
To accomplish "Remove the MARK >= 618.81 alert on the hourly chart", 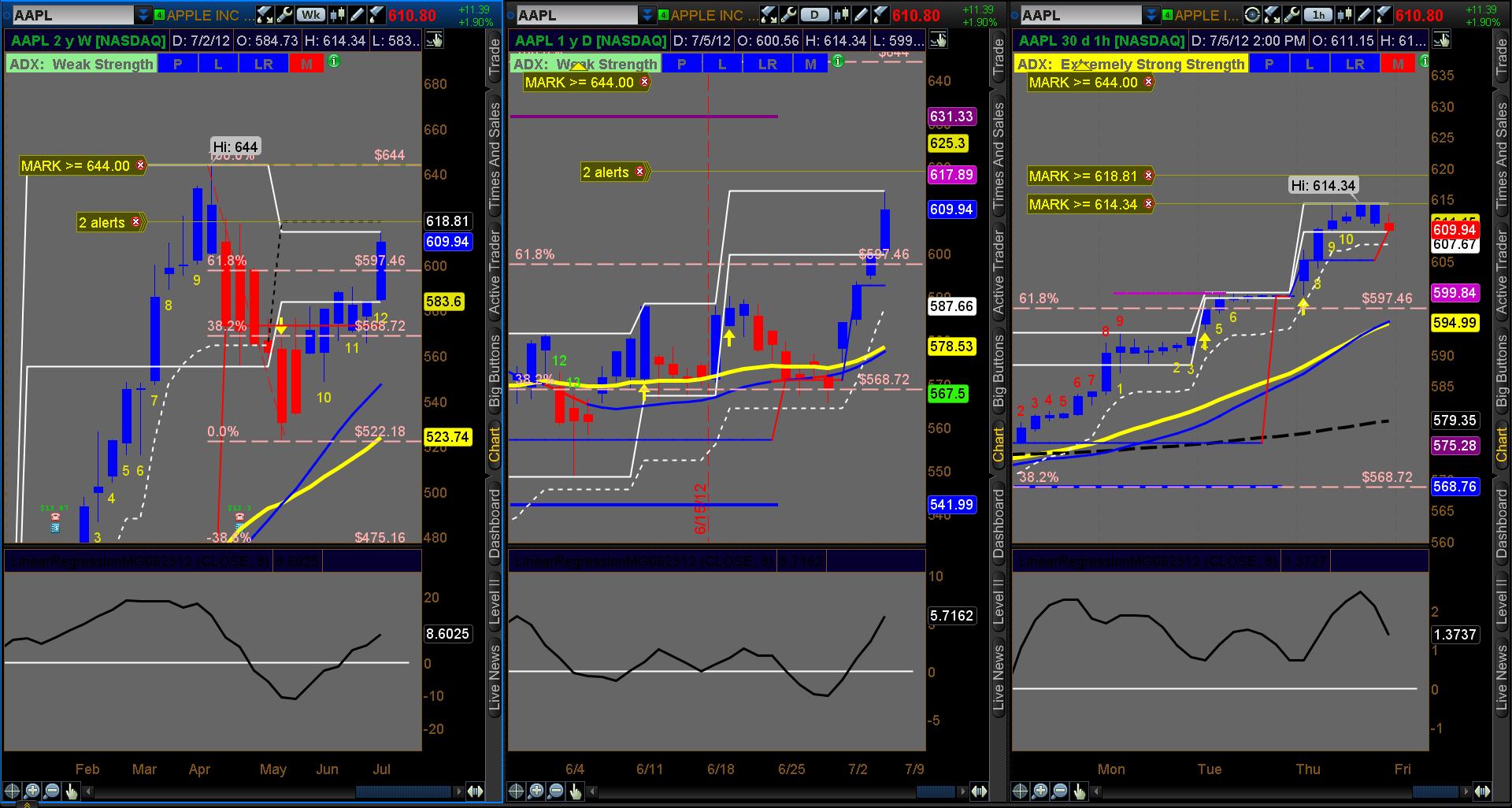I will 1148,176.
